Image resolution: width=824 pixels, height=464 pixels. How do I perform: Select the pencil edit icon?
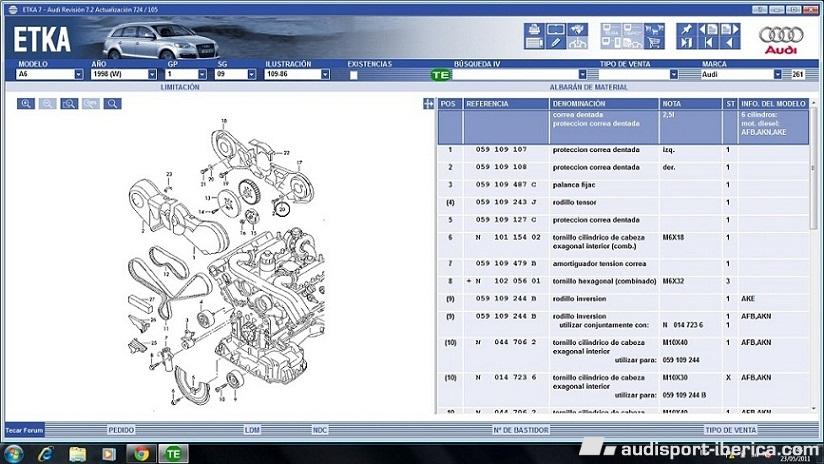click(556, 43)
